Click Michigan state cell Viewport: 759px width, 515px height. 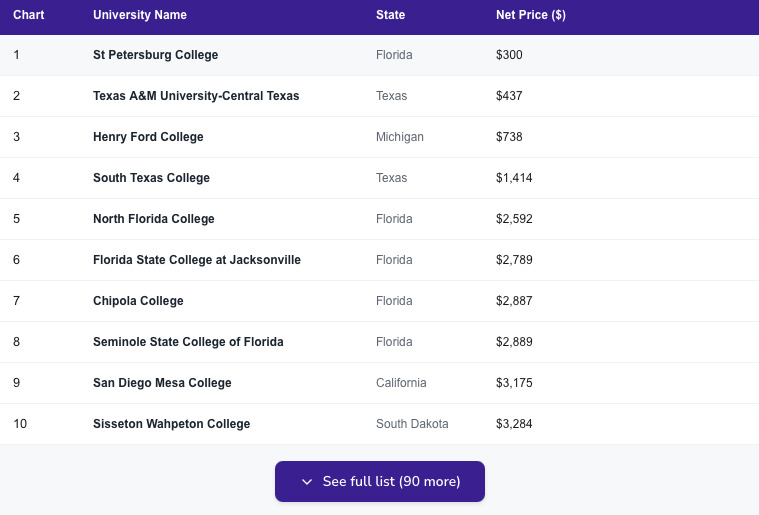coord(400,137)
